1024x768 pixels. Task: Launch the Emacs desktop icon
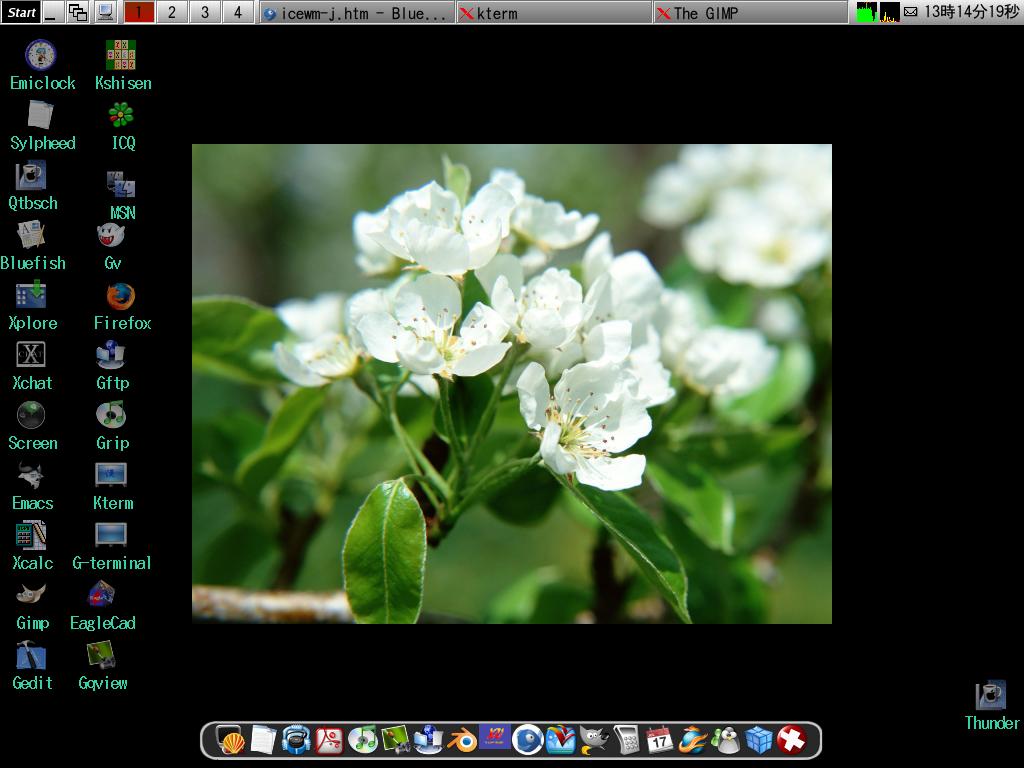[x=31, y=476]
